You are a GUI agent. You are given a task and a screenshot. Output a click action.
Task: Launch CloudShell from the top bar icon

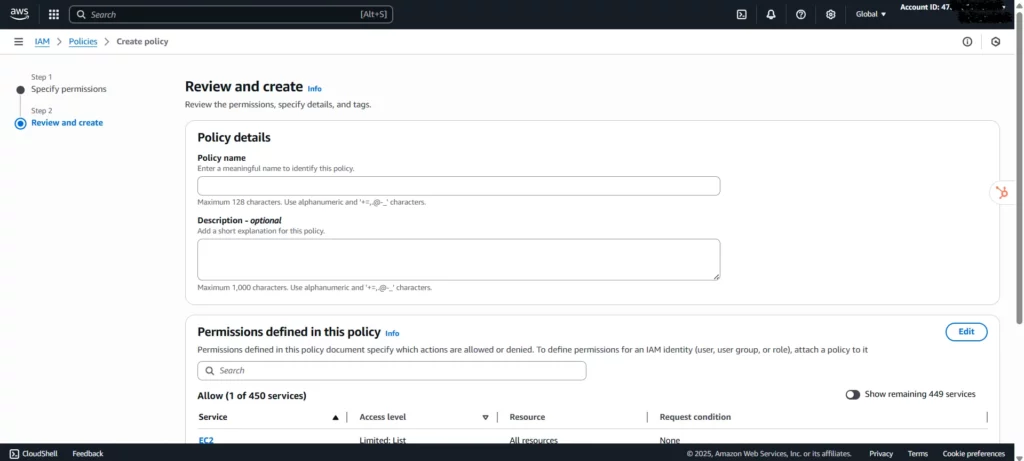(741, 14)
